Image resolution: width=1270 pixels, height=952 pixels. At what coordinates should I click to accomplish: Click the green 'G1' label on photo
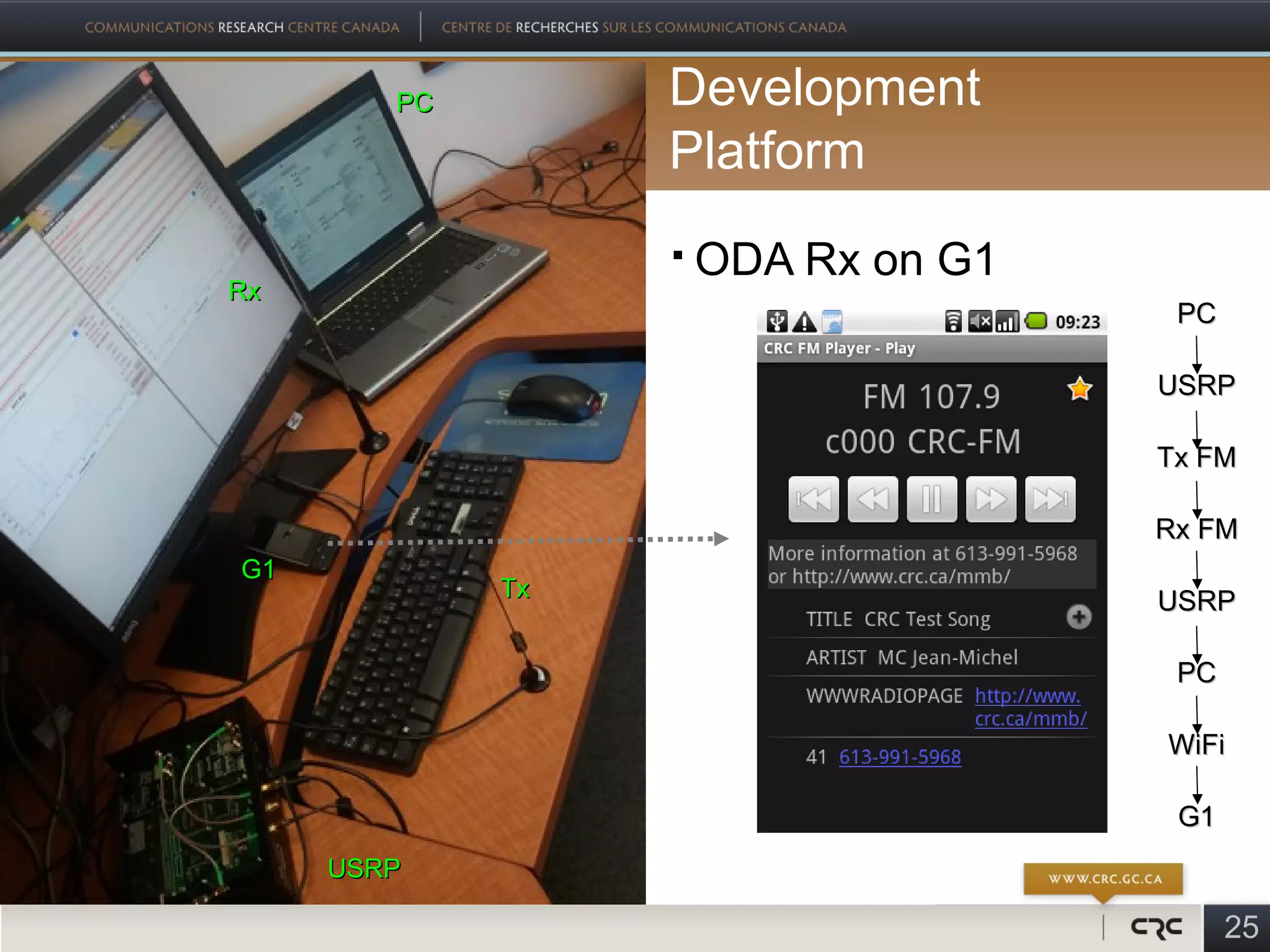point(257,569)
